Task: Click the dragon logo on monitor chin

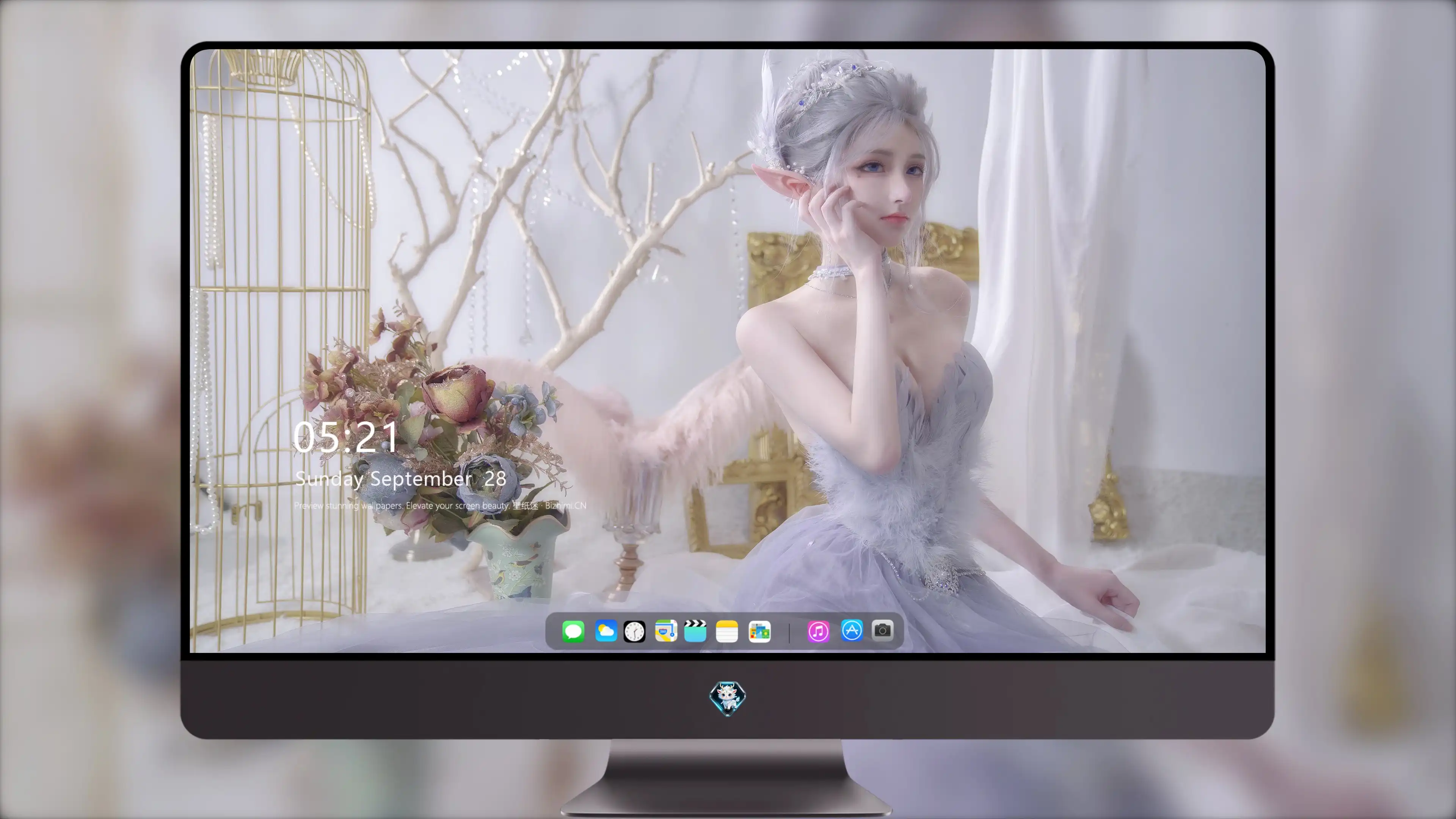Action: tap(728, 698)
